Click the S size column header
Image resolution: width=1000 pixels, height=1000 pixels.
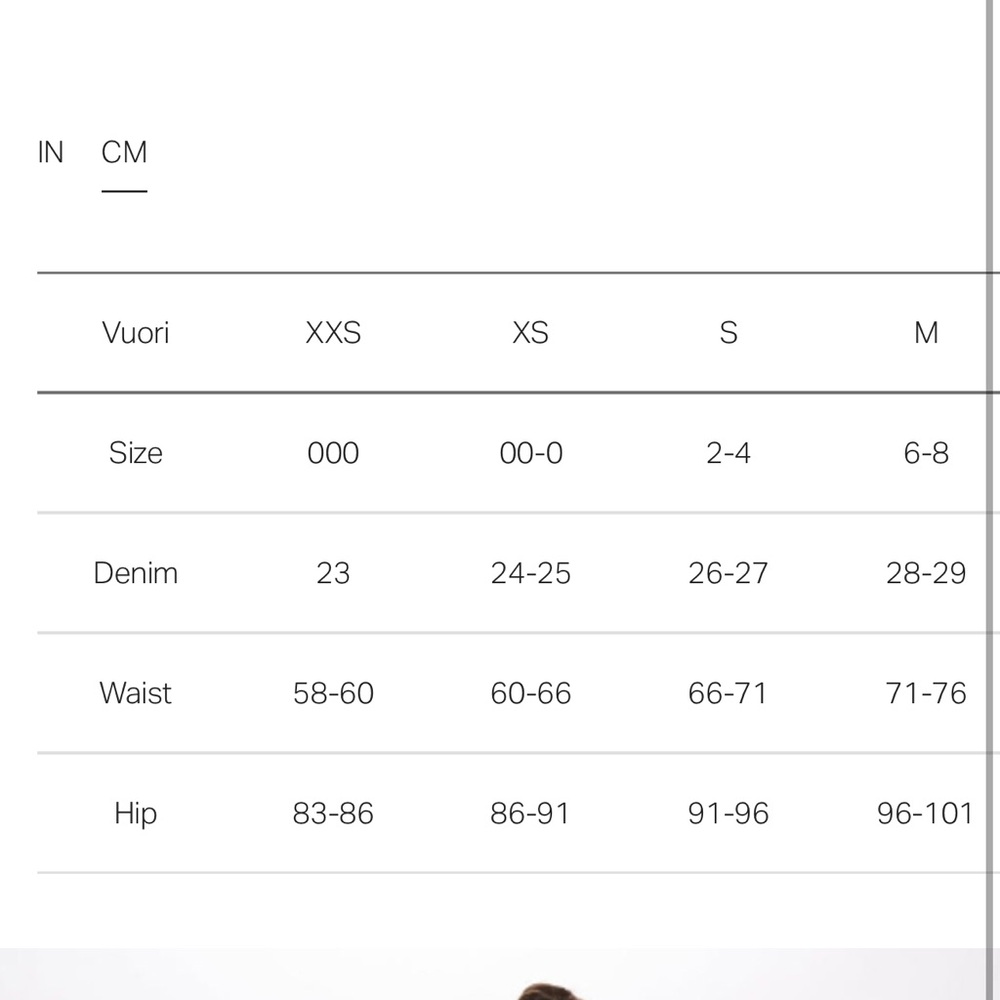click(x=728, y=333)
